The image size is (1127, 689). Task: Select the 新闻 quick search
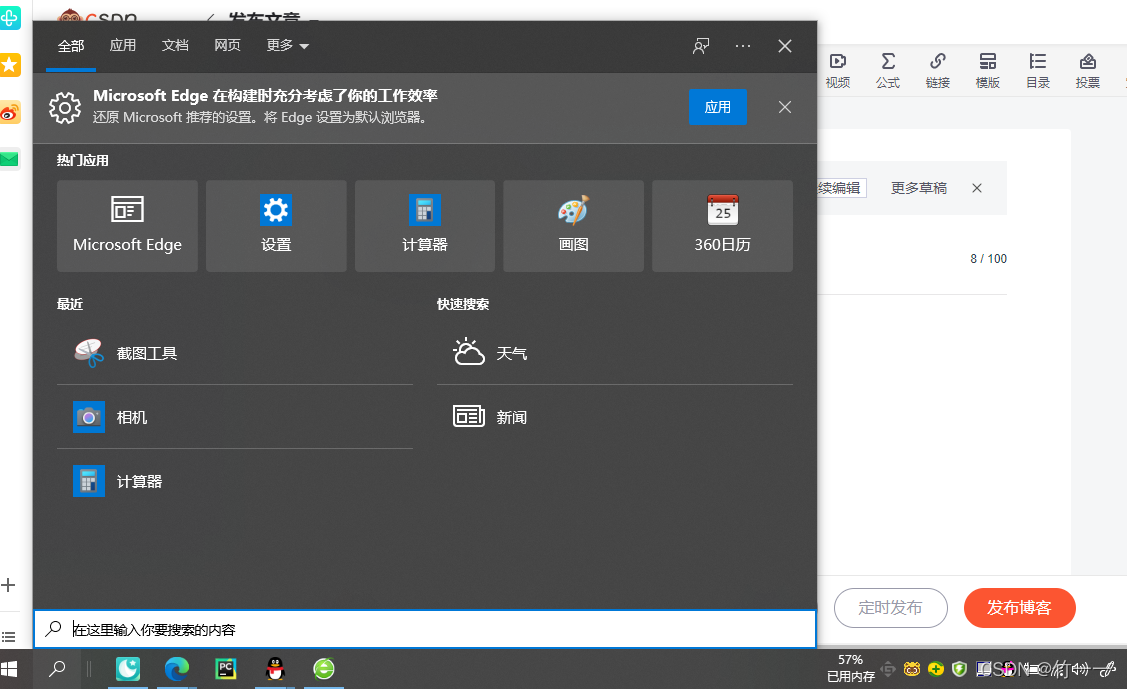(x=615, y=417)
